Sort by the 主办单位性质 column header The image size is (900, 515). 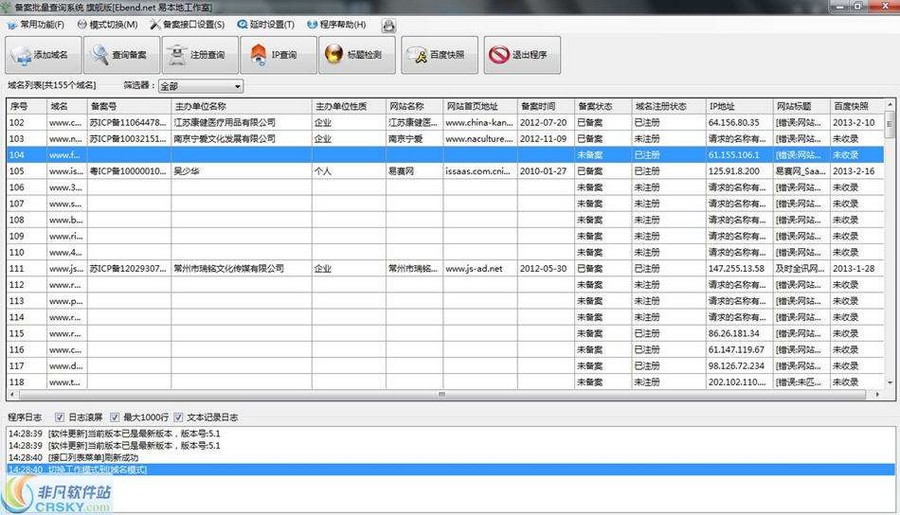tap(349, 106)
